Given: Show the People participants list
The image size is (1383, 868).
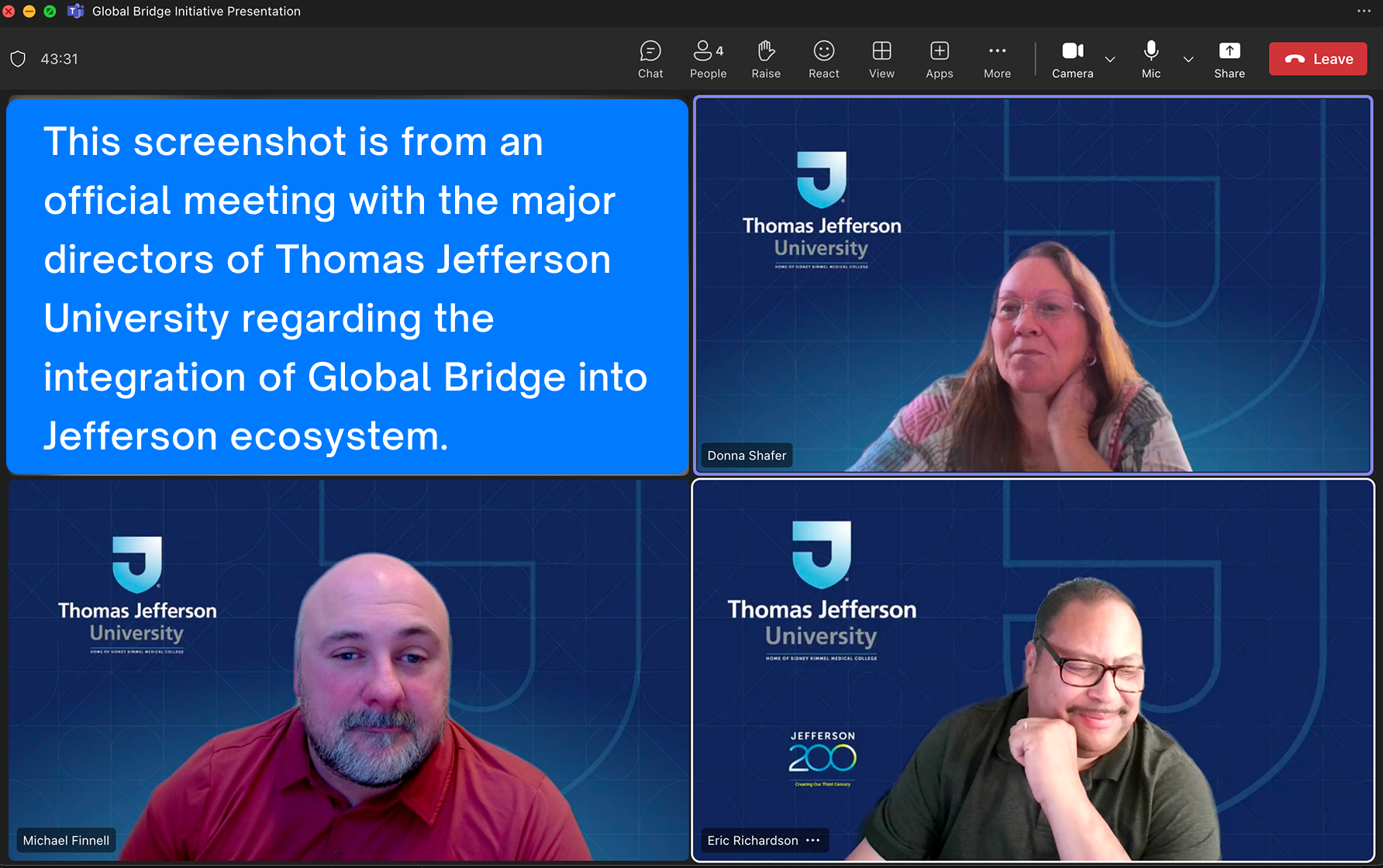Looking at the screenshot, I should tap(709, 60).
